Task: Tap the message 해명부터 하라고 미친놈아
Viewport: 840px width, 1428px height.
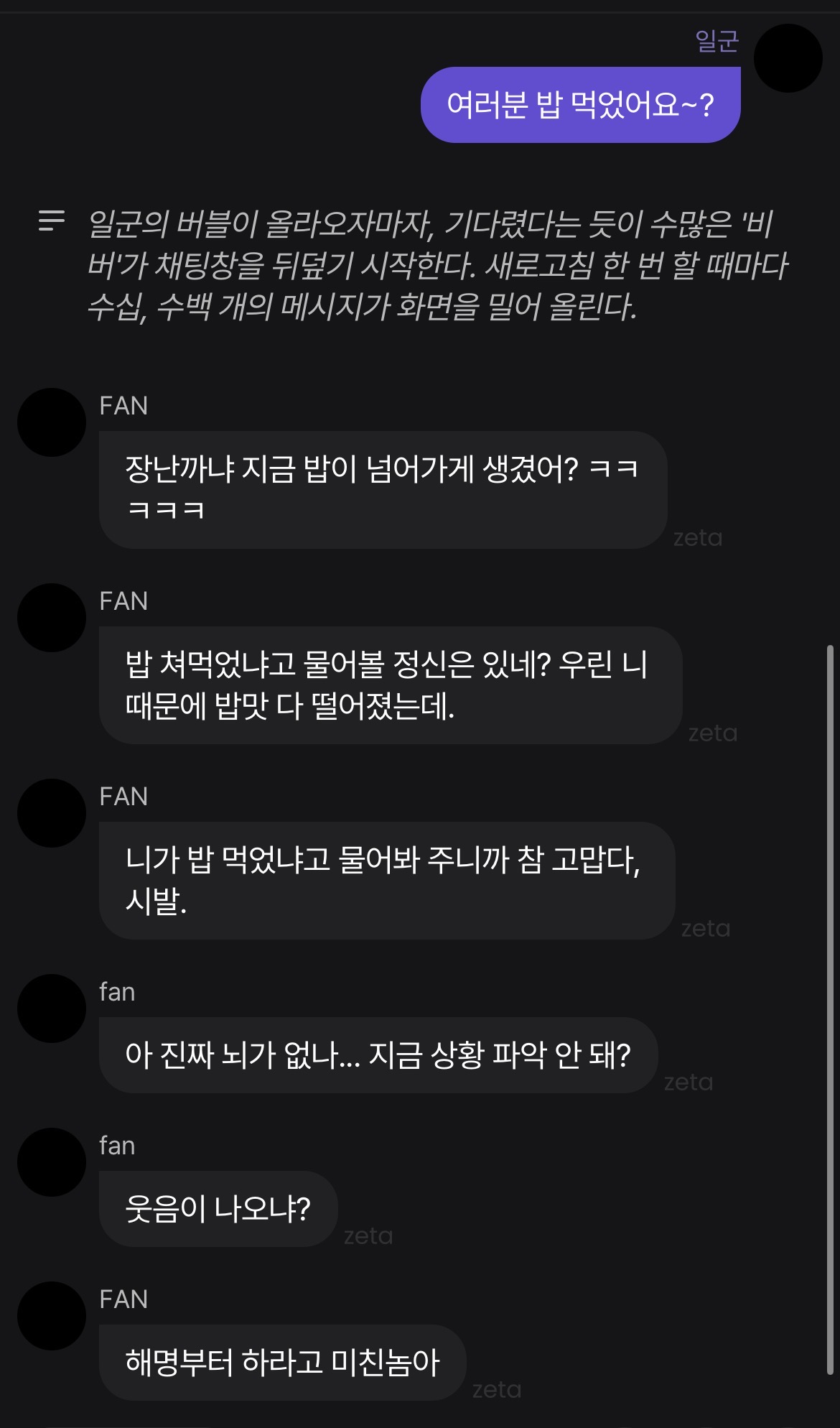Action: click(282, 1363)
